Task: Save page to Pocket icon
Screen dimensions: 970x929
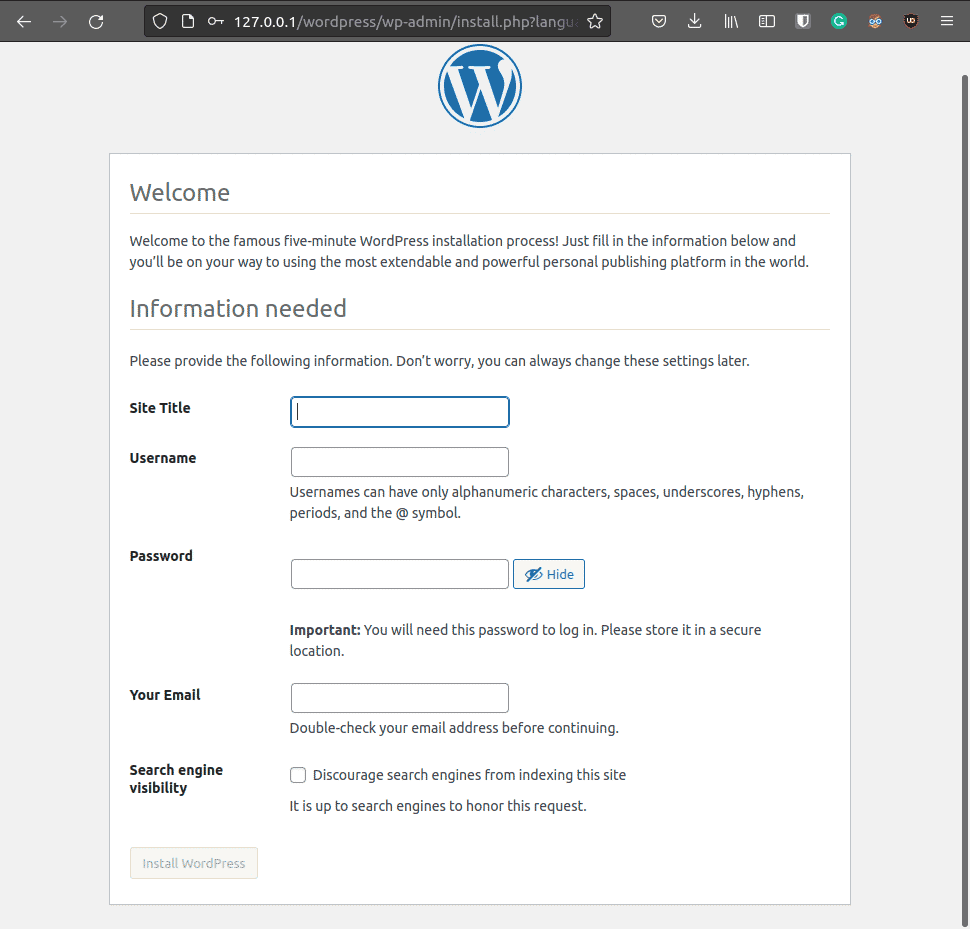Action: [x=659, y=22]
